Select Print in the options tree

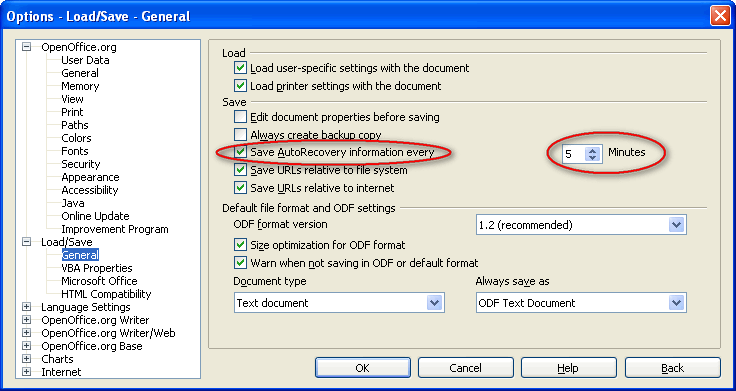pyautogui.click(x=72, y=112)
